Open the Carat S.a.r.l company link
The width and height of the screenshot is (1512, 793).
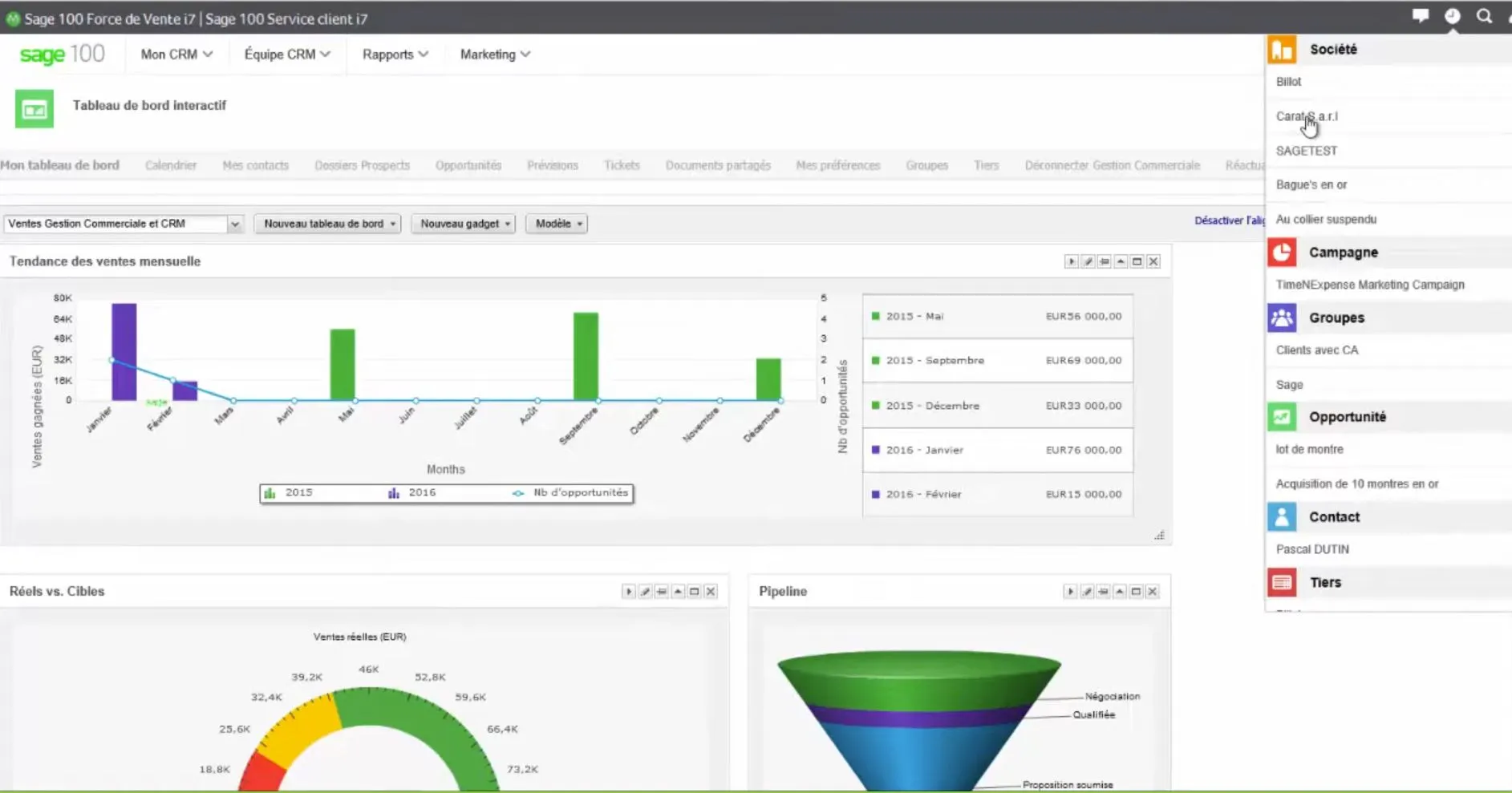click(x=1307, y=116)
